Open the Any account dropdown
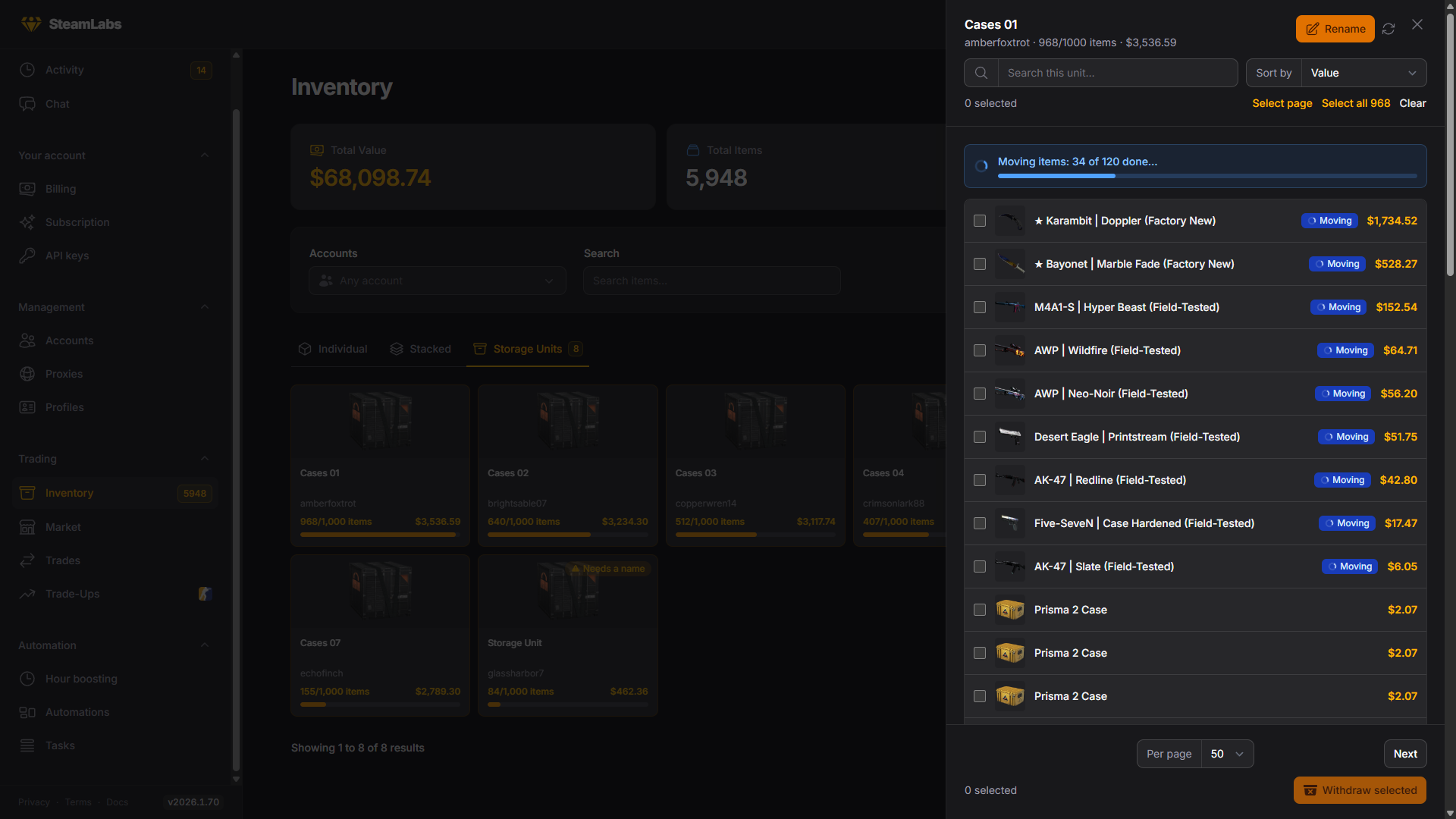Viewport: 1456px width, 819px height. pos(438,281)
